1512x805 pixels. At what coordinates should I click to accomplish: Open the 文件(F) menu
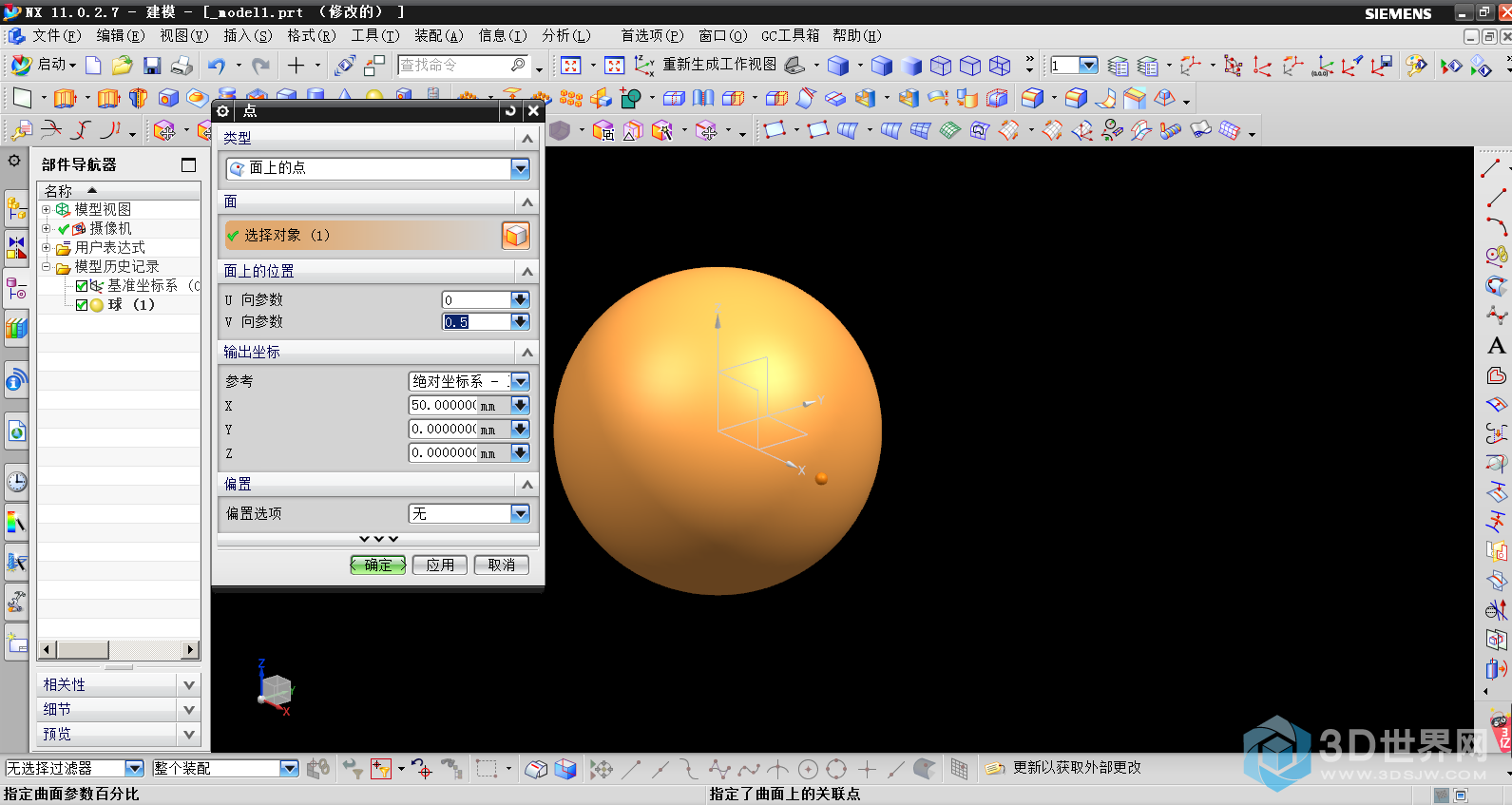coord(57,35)
